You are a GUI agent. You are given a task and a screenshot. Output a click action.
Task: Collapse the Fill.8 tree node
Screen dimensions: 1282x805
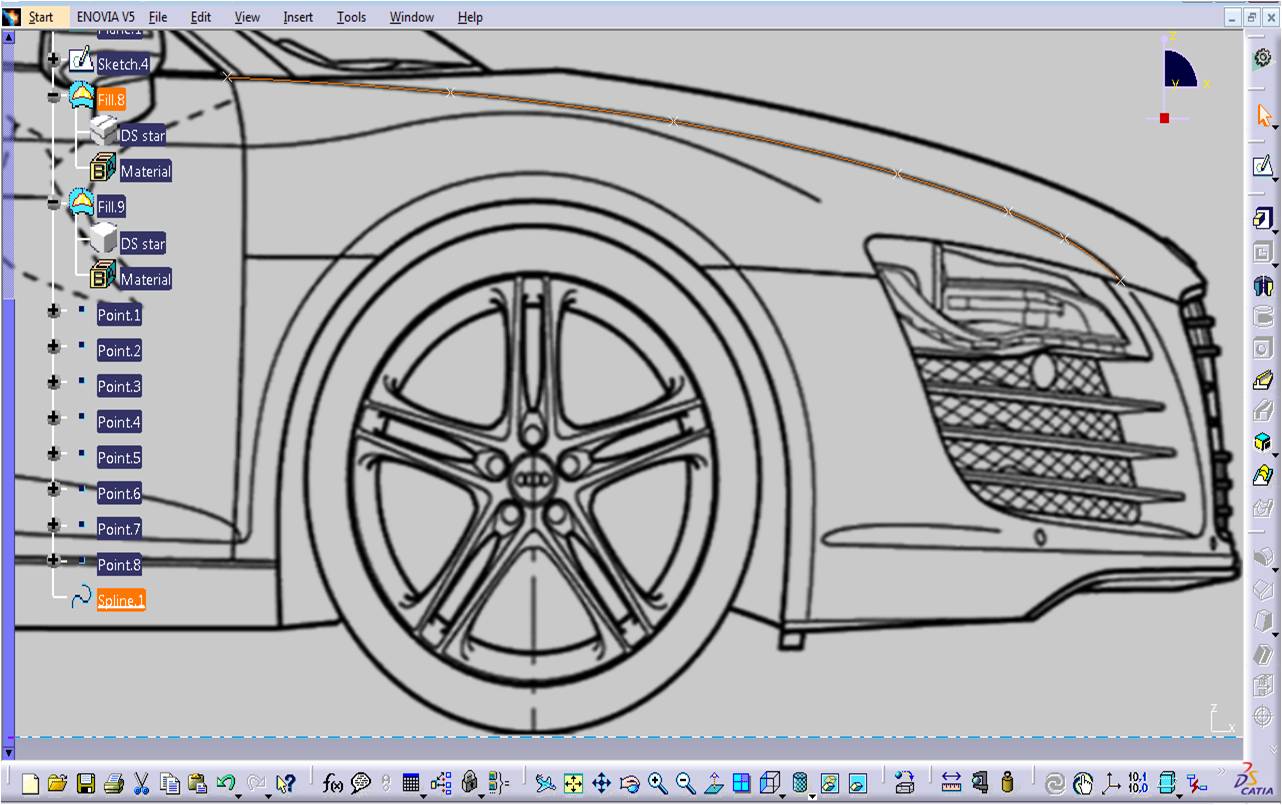[54, 97]
